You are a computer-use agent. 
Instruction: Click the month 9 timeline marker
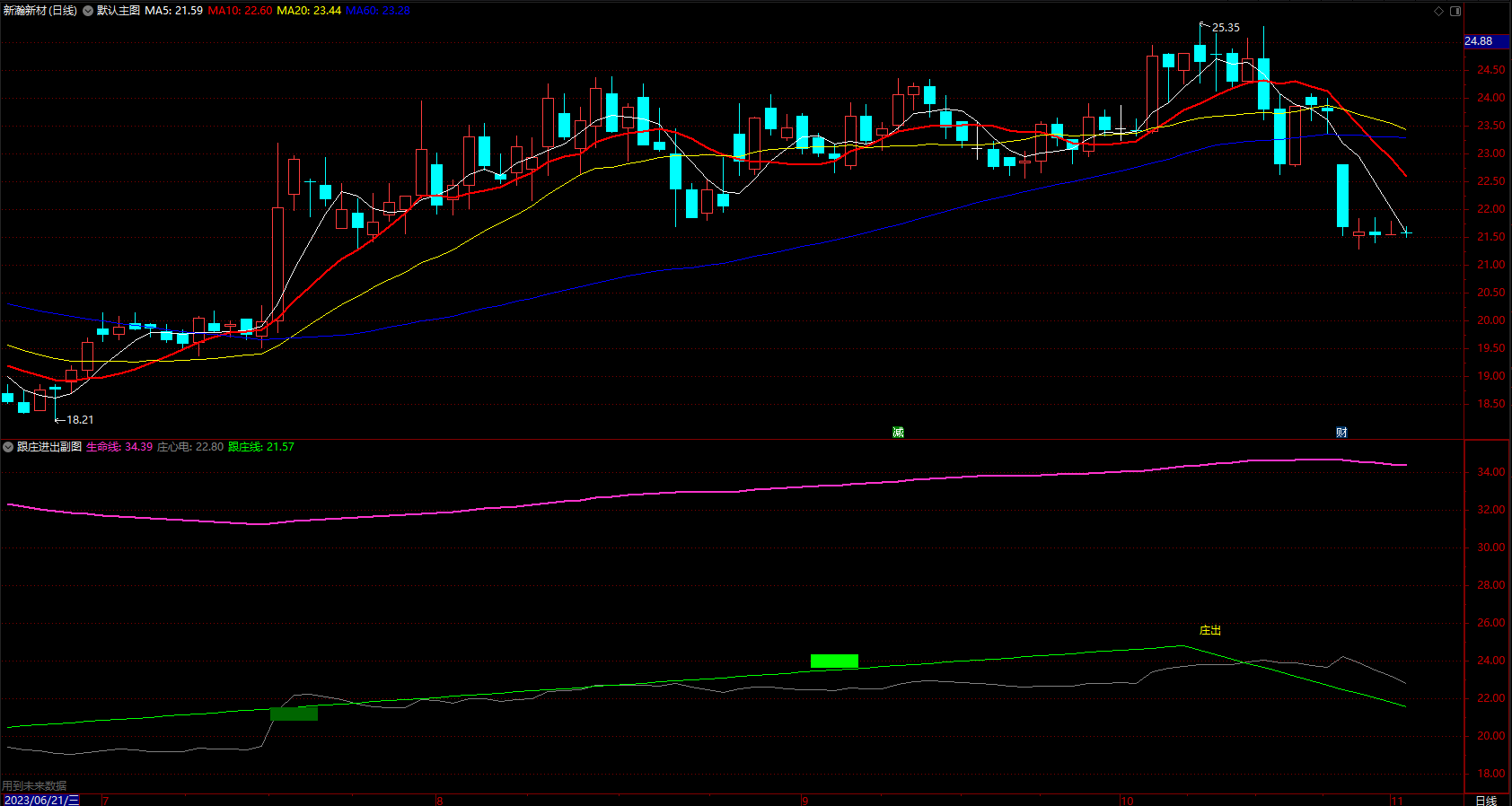(805, 801)
